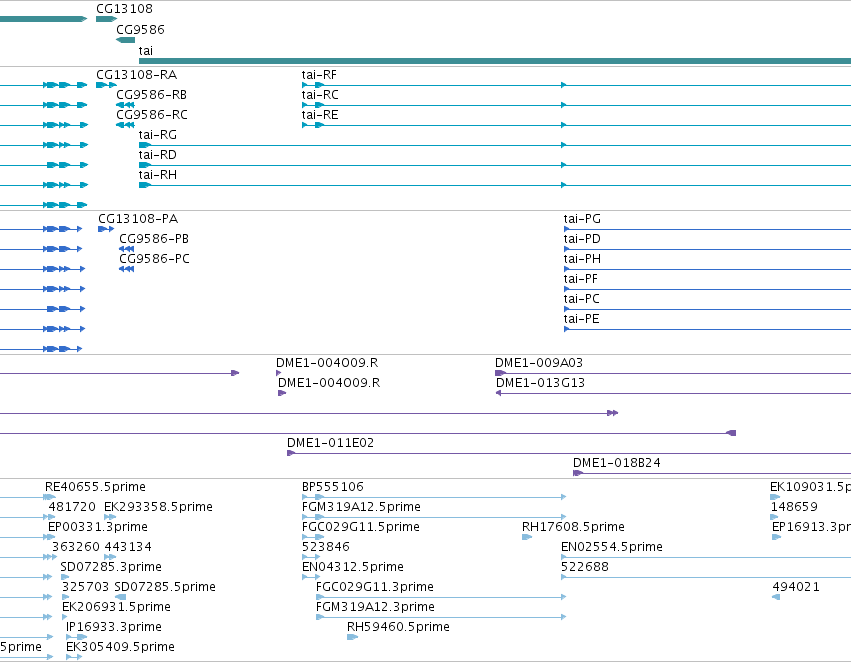Click the CG9586 gene feature
The height and width of the screenshot is (662, 851).
(x=125, y=40)
